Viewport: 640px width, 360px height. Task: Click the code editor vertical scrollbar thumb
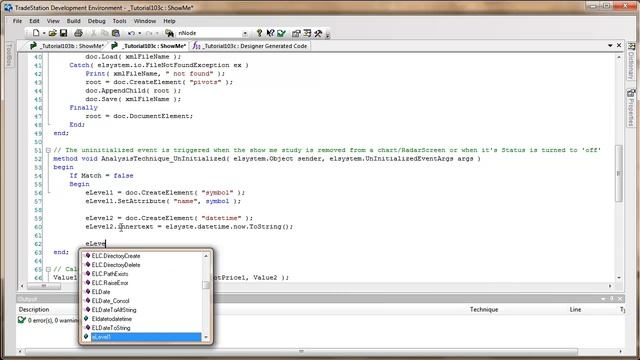tap(619, 173)
